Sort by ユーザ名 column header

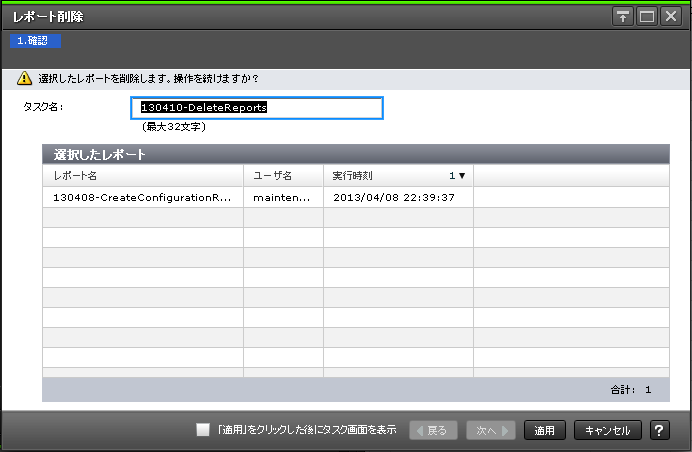pos(283,176)
